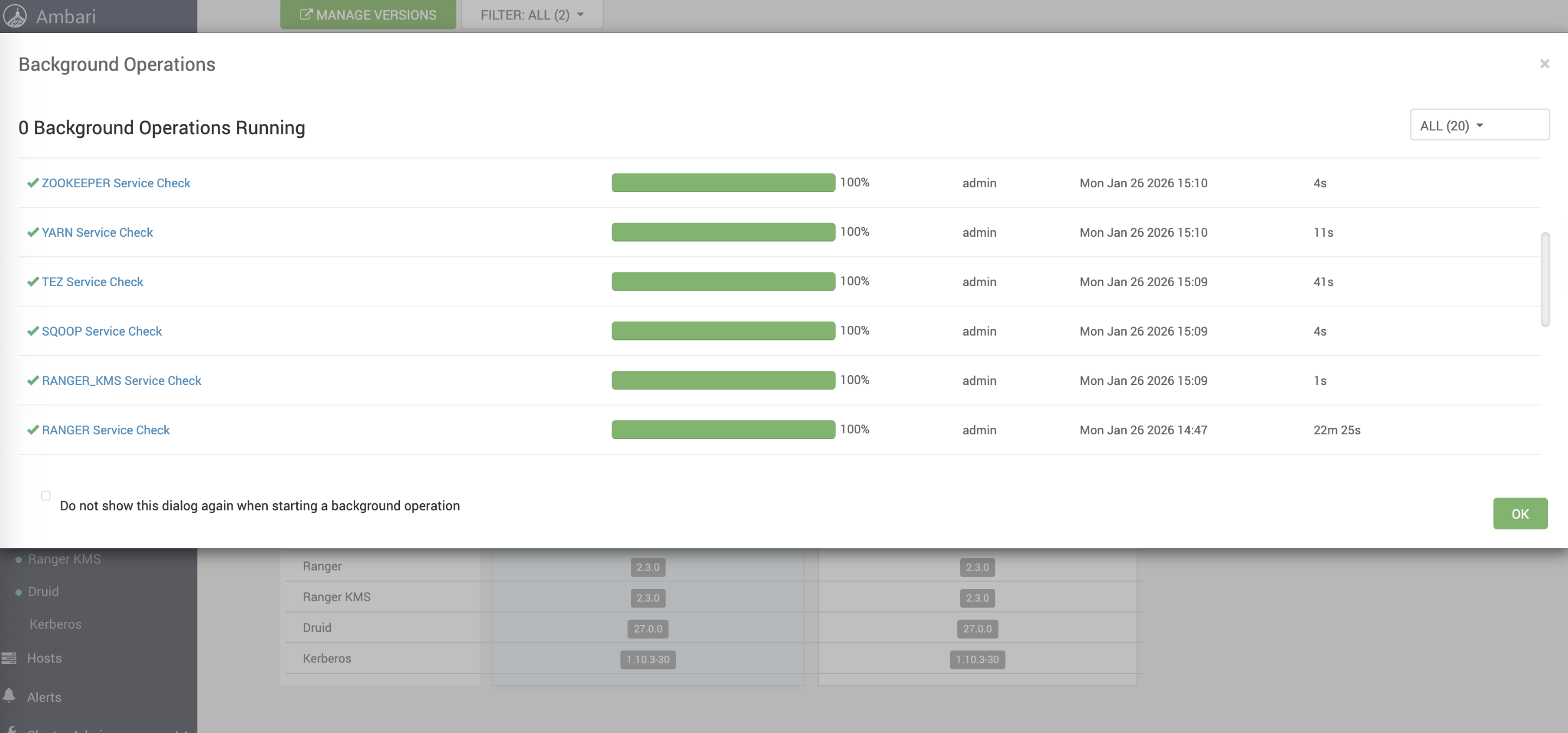Open RANGER Service Check operation details
The width and height of the screenshot is (1568, 733).
(105, 430)
